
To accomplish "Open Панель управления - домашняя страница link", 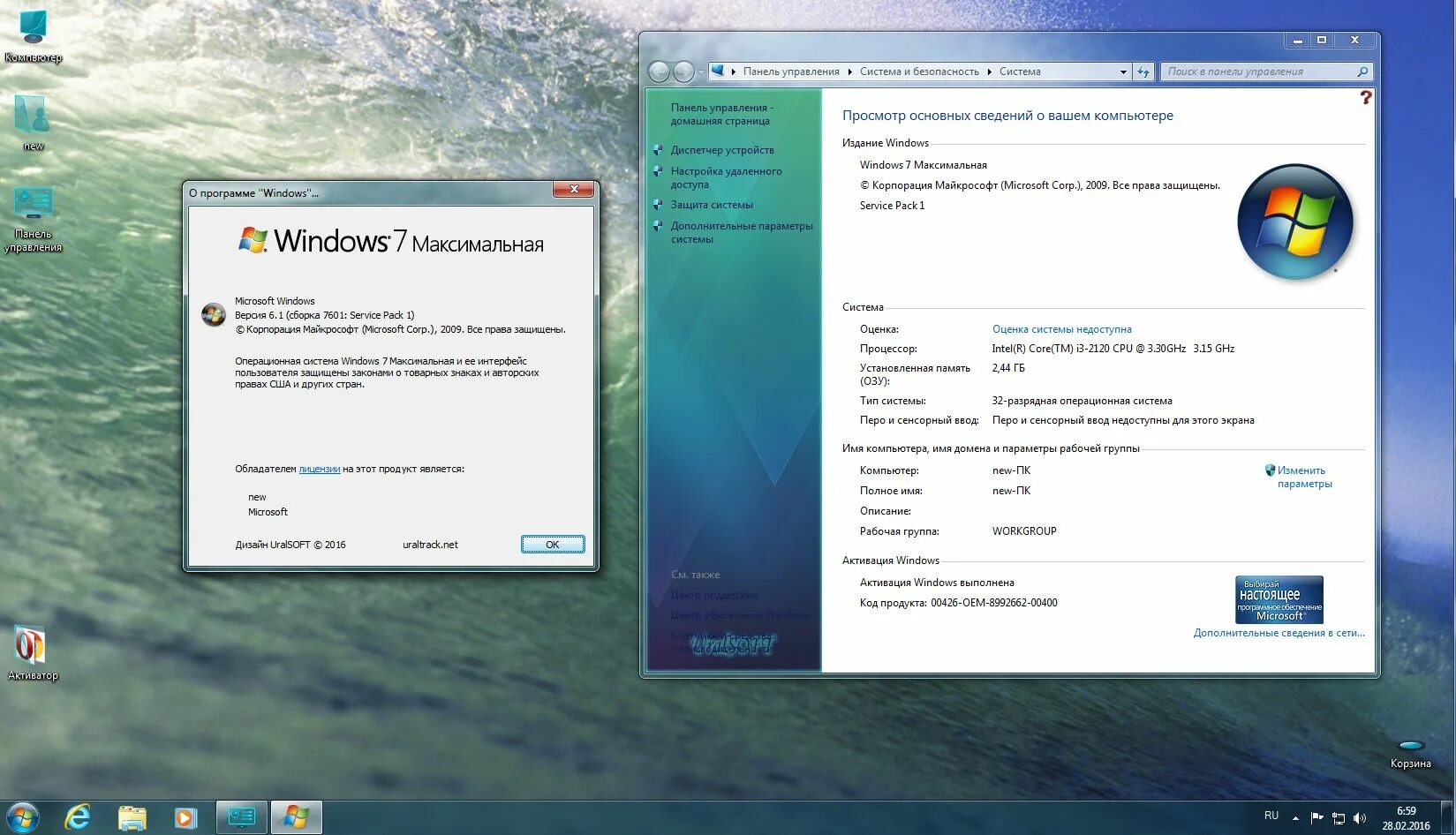I will pyautogui.click(x=721, y=114).
